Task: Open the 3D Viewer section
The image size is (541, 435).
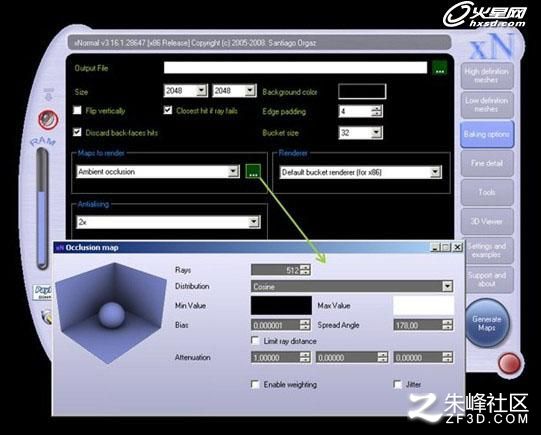Action: pos(486,221)
